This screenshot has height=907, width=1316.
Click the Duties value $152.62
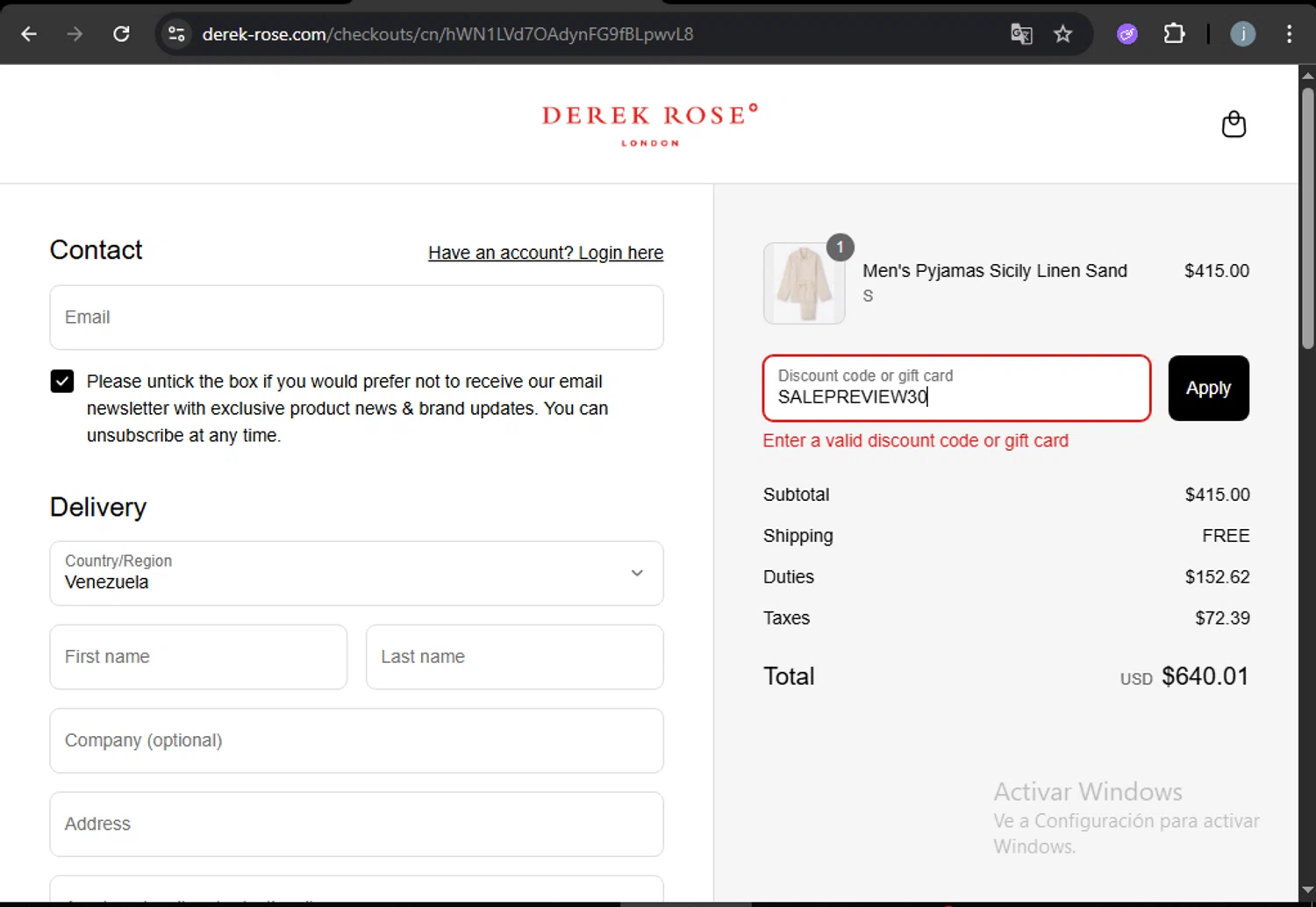[1217, 577]
